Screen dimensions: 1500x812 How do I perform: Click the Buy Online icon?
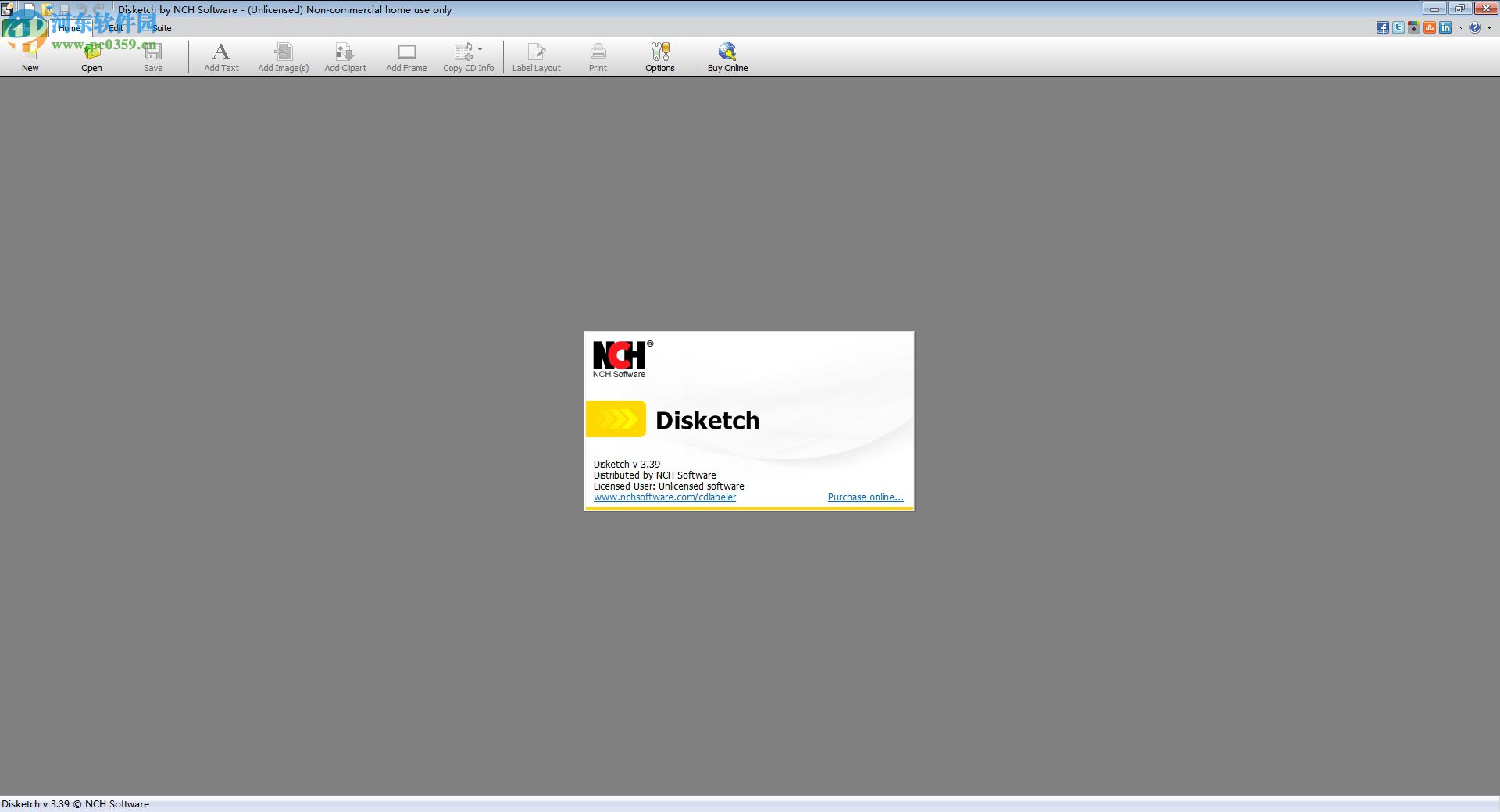pyautogui.click(x=727, y=56)
